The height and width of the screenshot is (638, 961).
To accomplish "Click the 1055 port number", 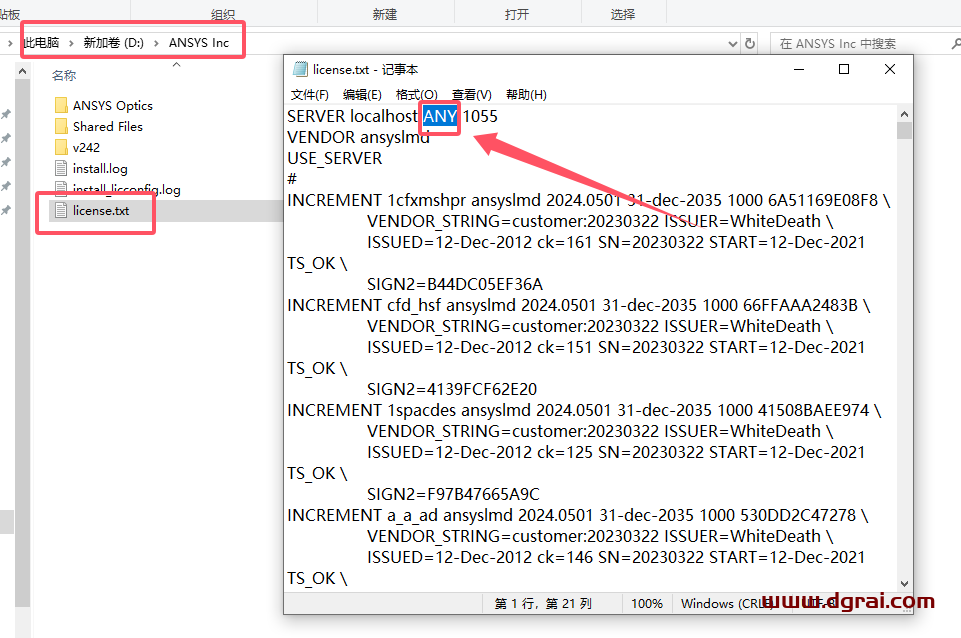I will [x=480, y=116].
